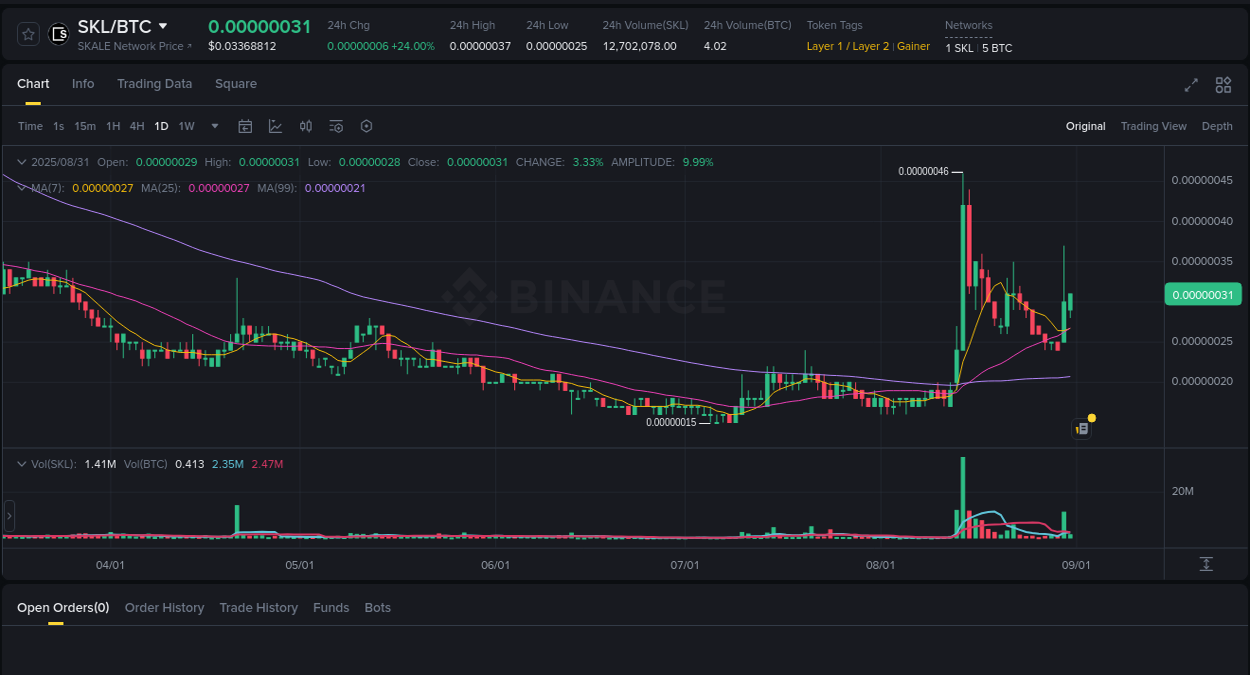Enter fullscreen with the expand arrows icon
1250x675 pixels.
(x=1190, y=85)
